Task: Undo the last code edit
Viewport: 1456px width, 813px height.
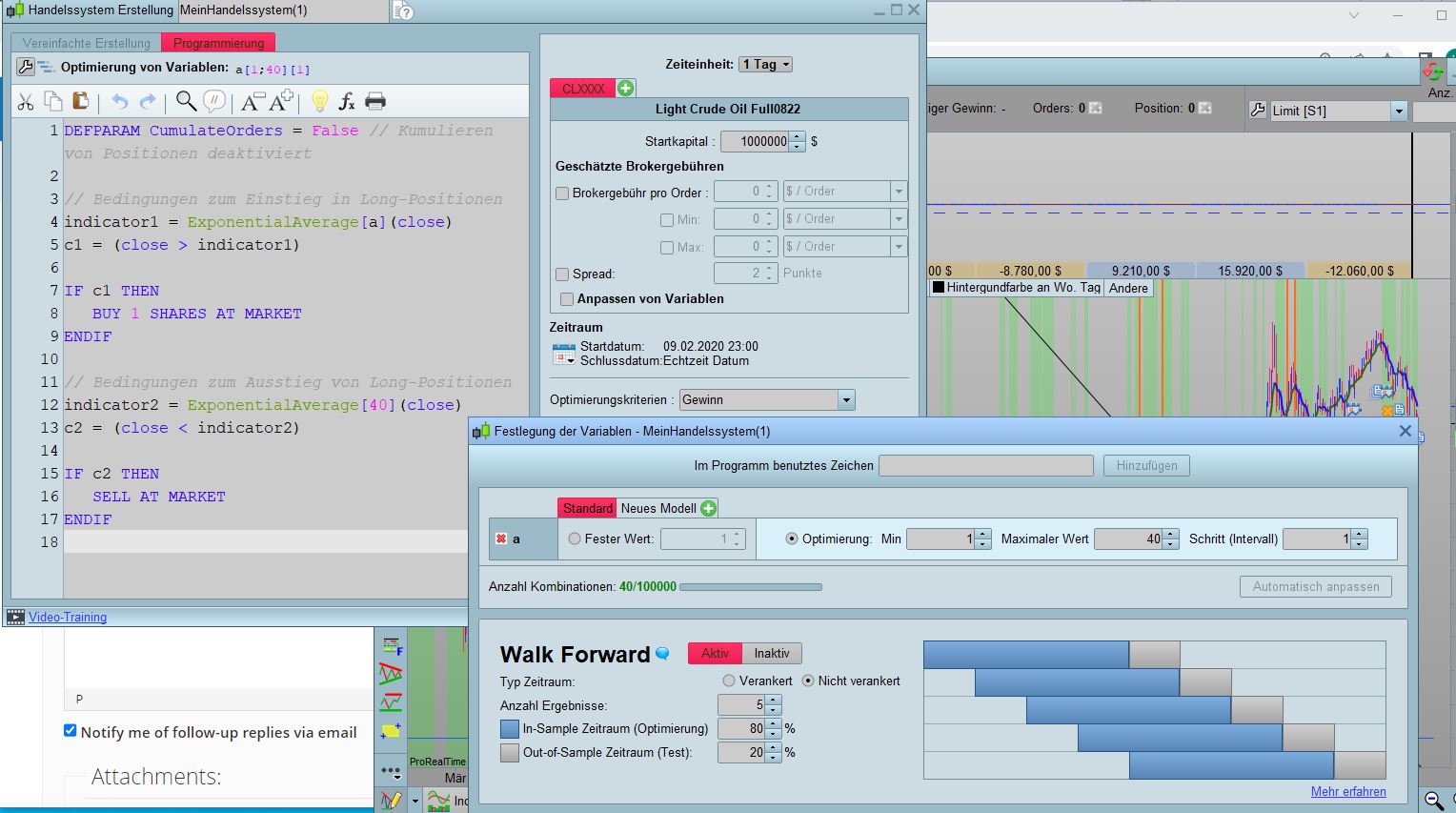Action: pyautogui.click(x=119, y=102)
